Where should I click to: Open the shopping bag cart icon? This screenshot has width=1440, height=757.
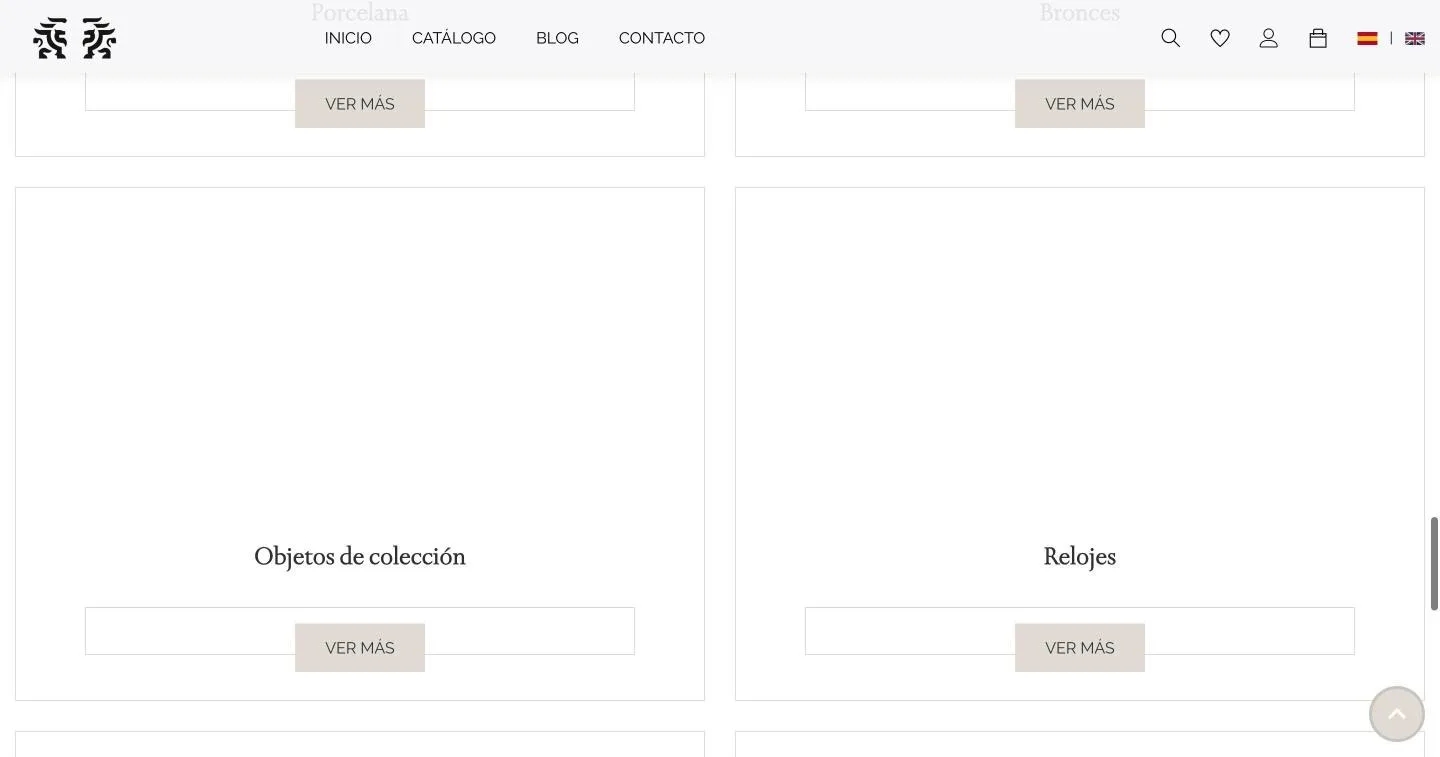click(x=1318, y=38)
